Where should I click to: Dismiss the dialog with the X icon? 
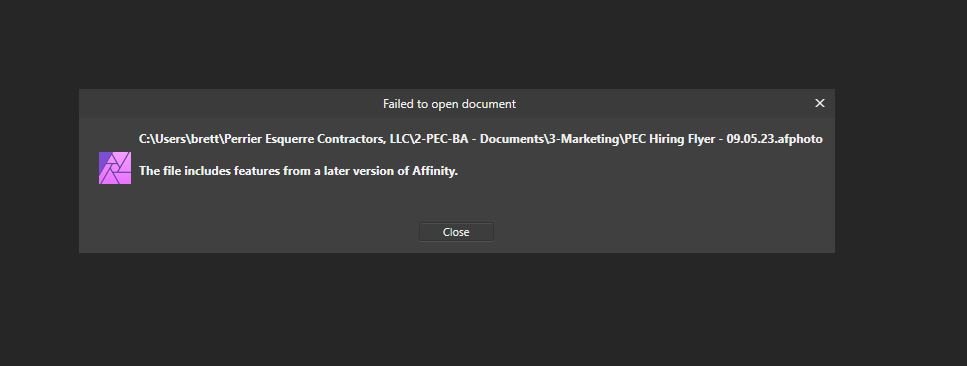(x=820, y=103)
